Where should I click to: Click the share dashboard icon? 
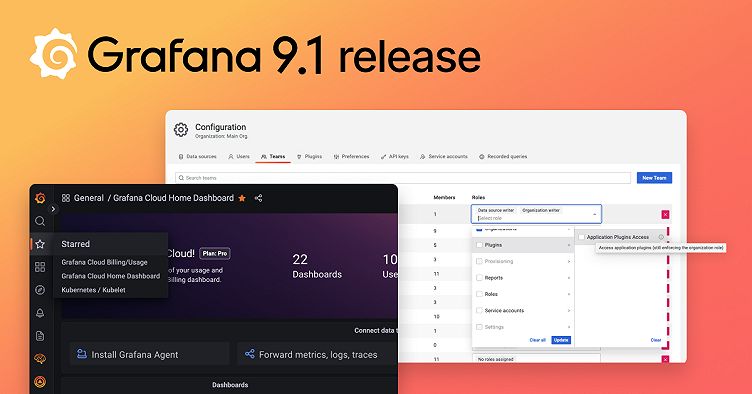(258, 198)
